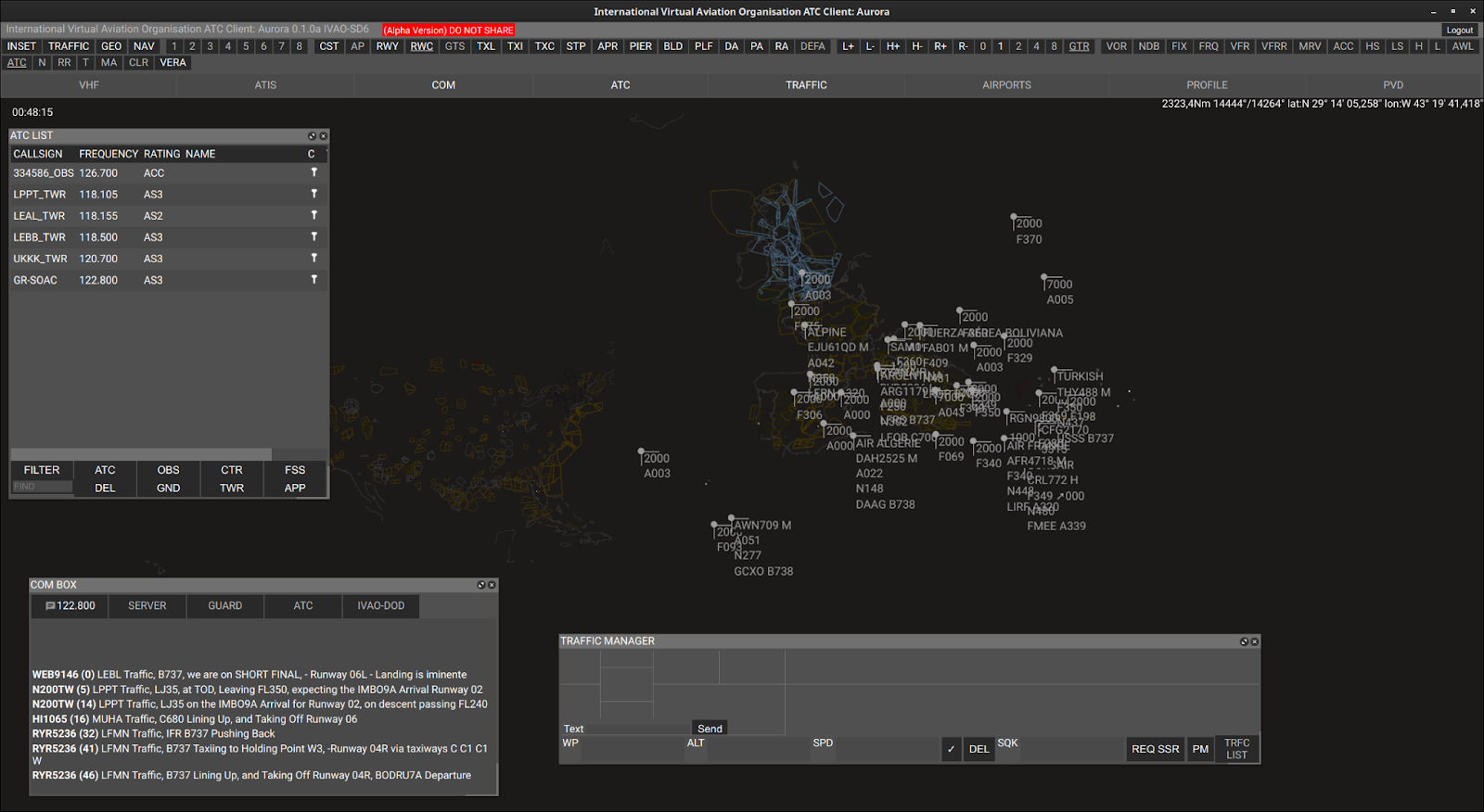Click antenna icon beside UKKK_TWR

click(x=313, y=258)
